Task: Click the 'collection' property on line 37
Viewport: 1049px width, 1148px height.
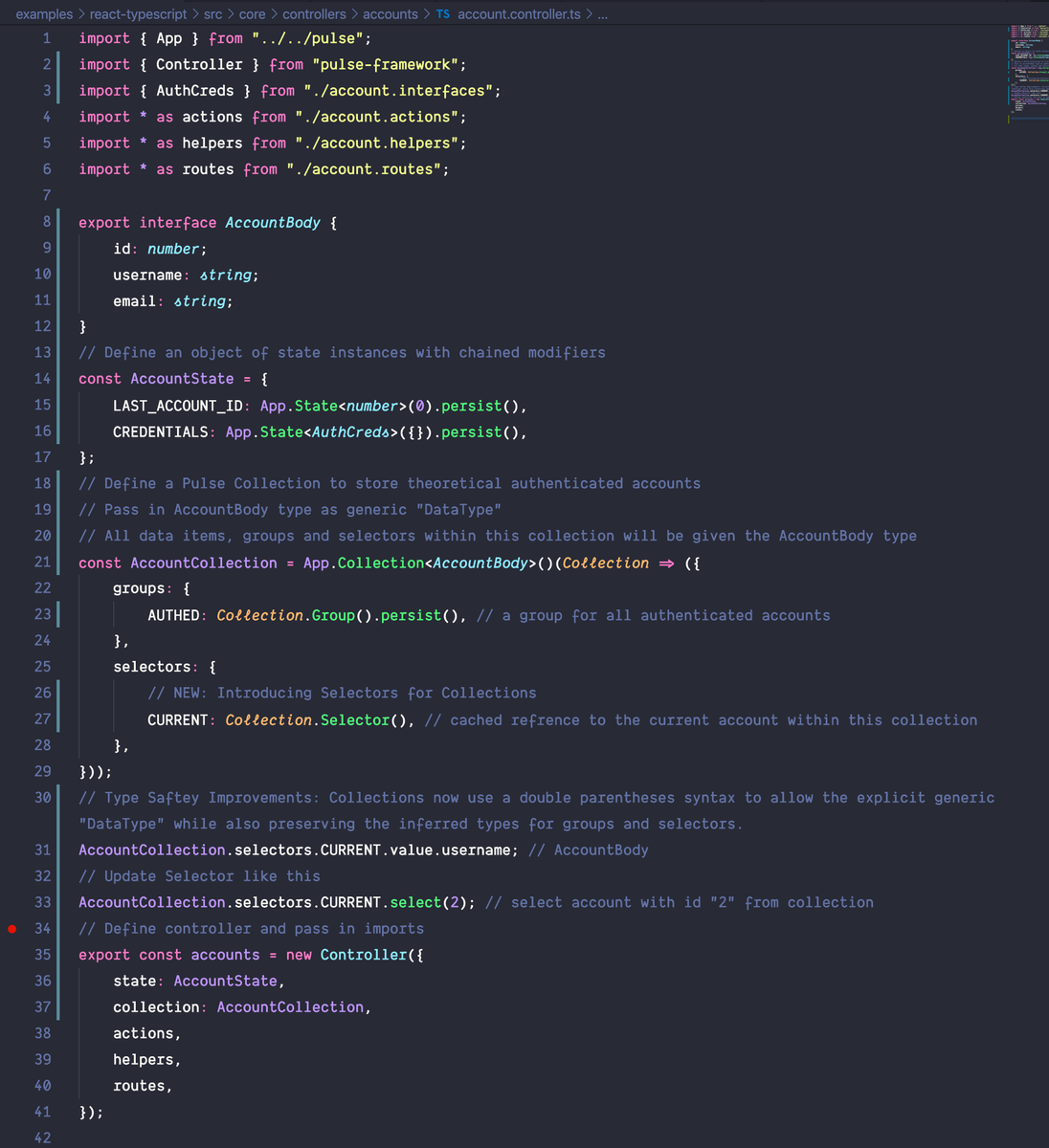Action: pyautogui.click(x=156, y=1006)
